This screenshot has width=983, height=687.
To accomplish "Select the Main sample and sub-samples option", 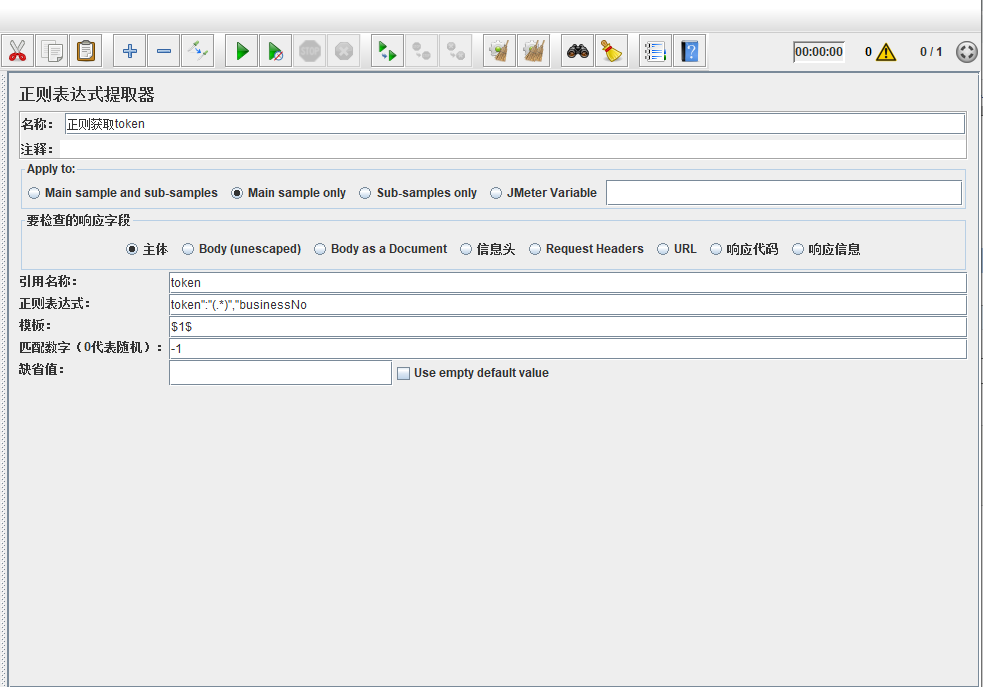I will click(35, 193).
